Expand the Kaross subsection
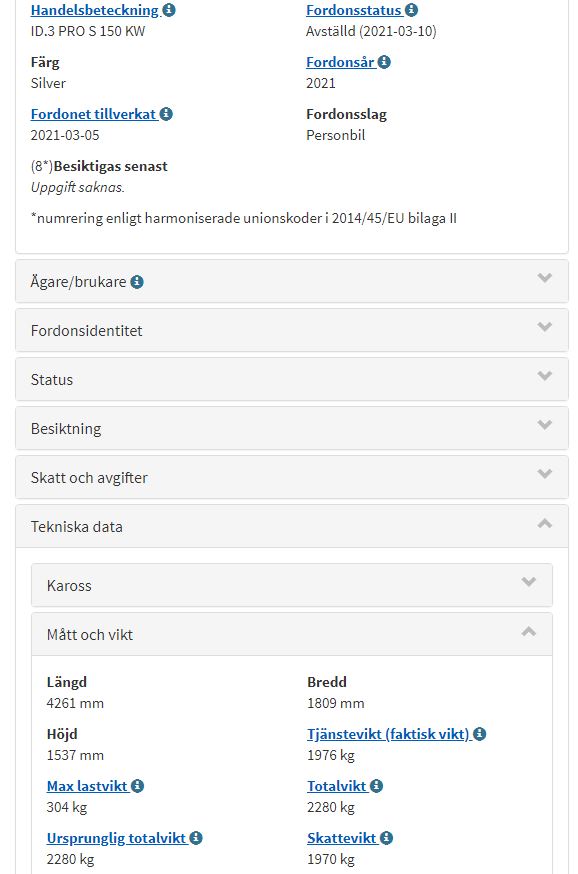 (x=292, y=585)
